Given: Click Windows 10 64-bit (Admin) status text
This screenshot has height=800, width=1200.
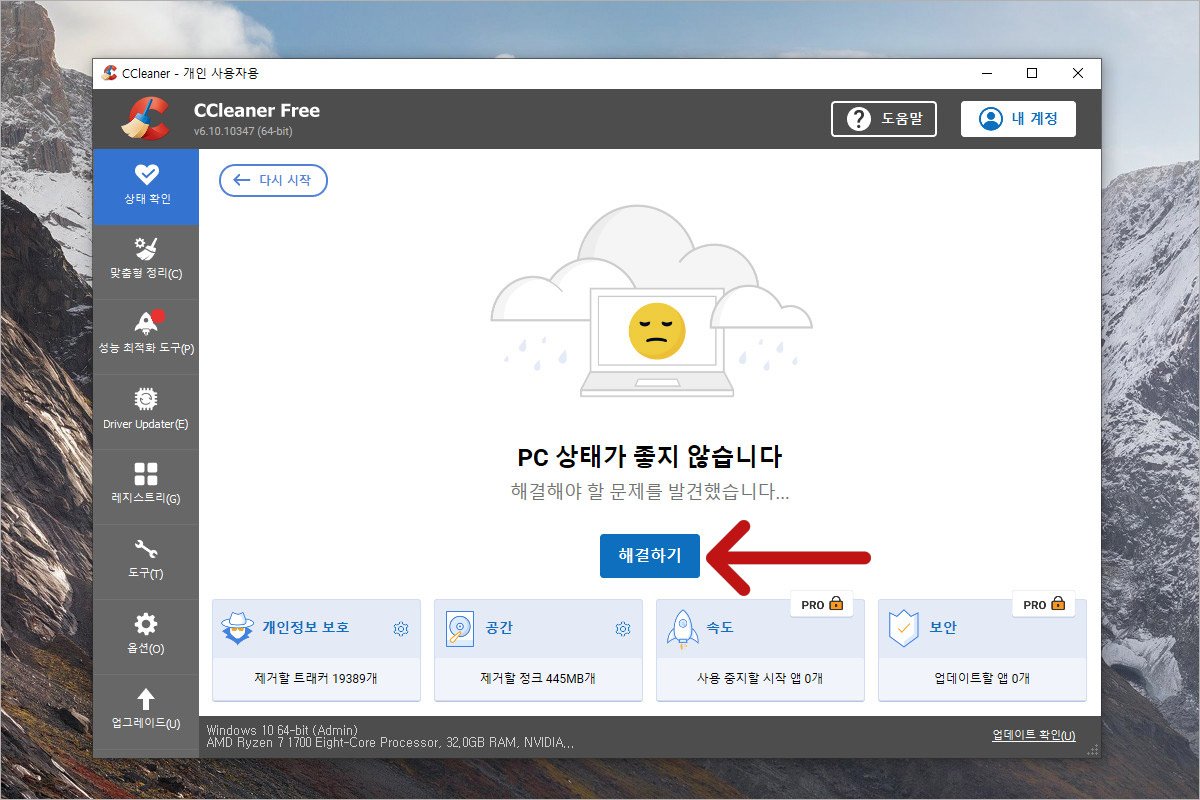Looking at the screenshot, I should pos(281,730).
